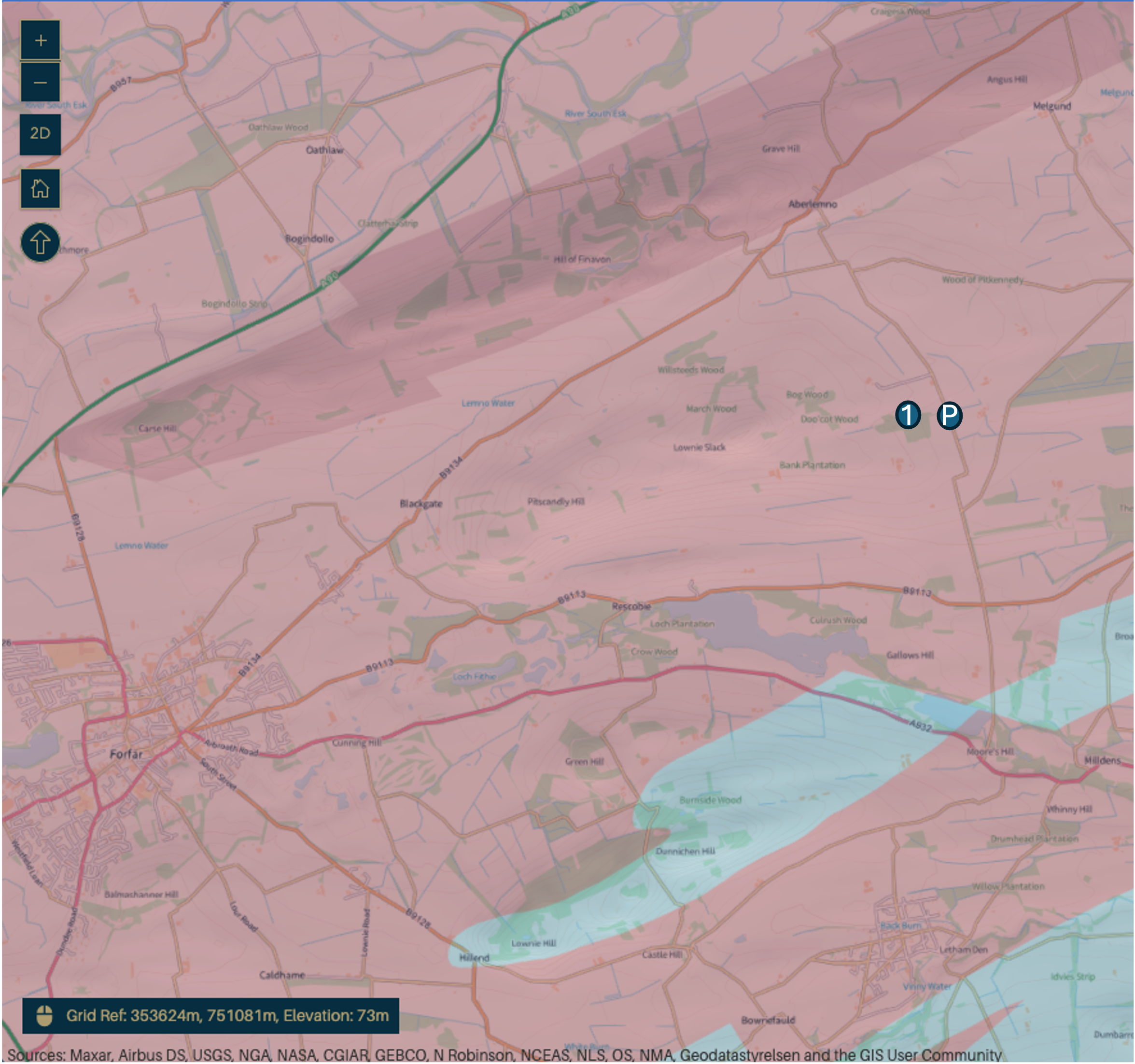Click the Carse Hill label
Viewport: 1135px width, 1064px height.
click(x=157, y=428)
